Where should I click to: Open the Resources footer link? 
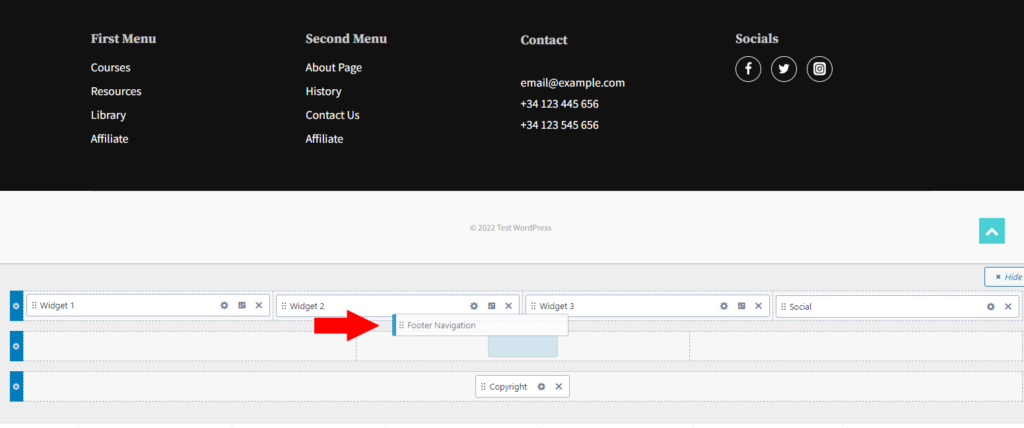[116, 91]
